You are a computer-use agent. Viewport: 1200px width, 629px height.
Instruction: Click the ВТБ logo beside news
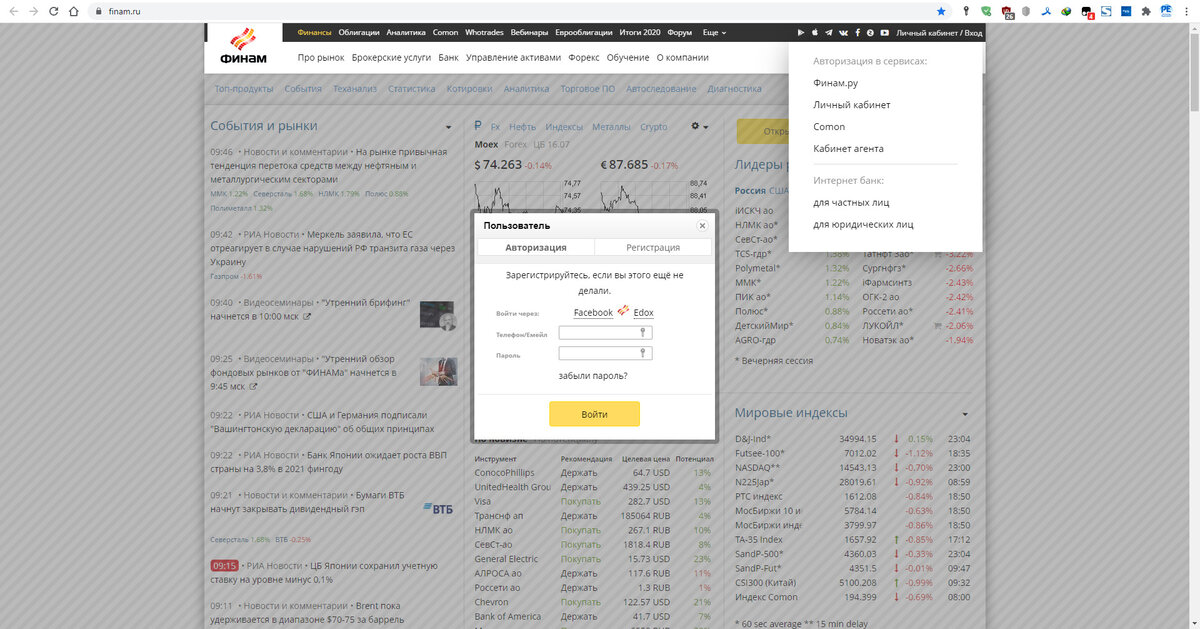[x=437, y=509]
